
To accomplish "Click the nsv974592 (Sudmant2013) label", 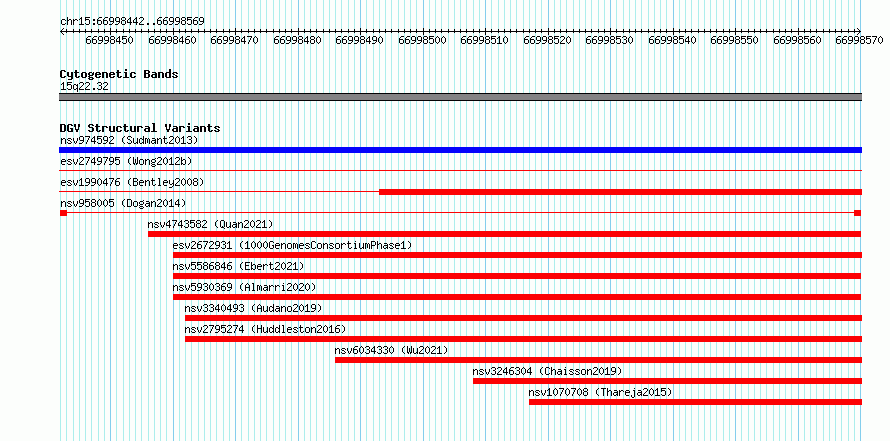I will coord(129,140).
